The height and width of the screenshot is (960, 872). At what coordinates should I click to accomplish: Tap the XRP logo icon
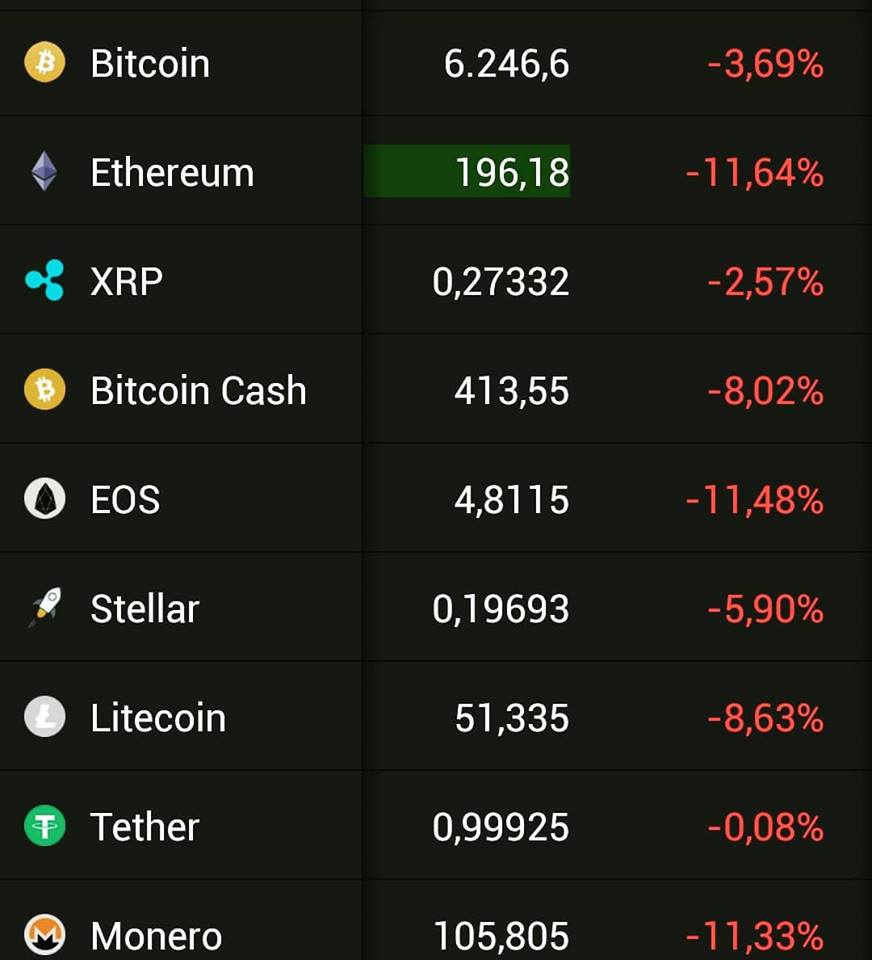(45, 280)
